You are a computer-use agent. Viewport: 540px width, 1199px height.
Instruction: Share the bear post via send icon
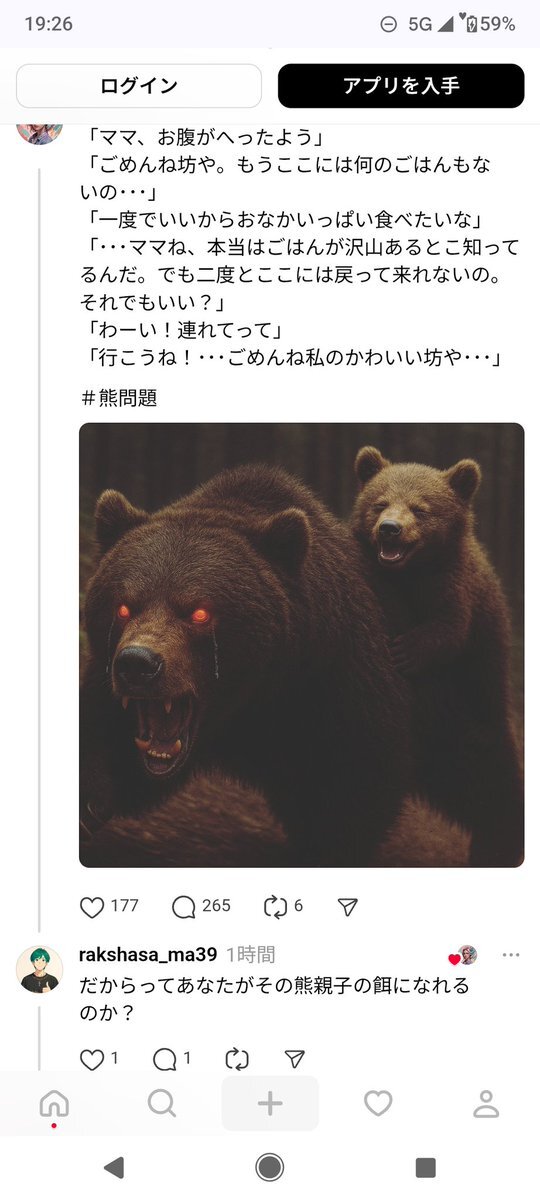point(348,907)
